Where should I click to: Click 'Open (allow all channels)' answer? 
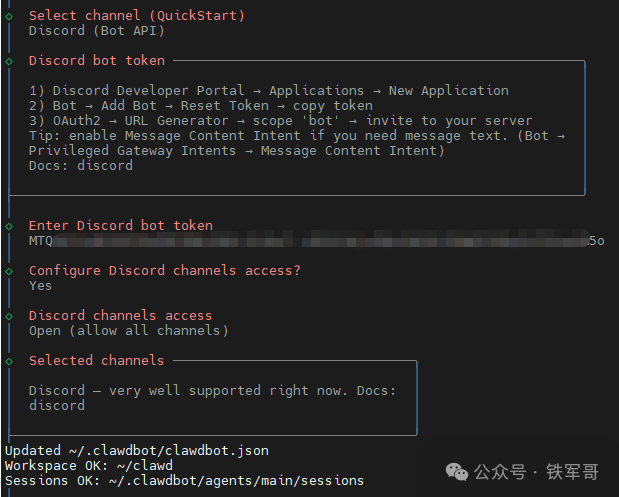coord(129,331)
